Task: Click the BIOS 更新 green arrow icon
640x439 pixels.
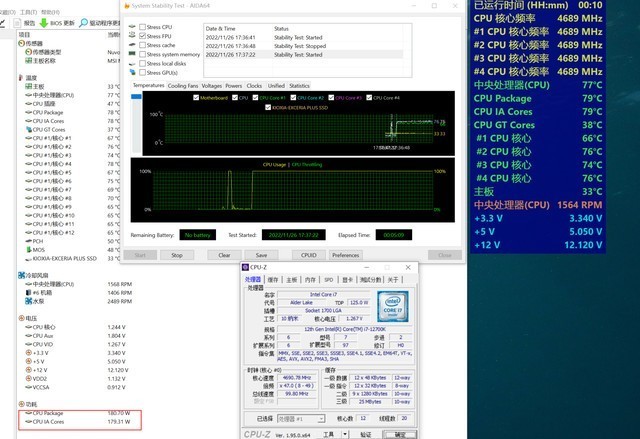Action: pyautogui.click(x=43, y=21)
